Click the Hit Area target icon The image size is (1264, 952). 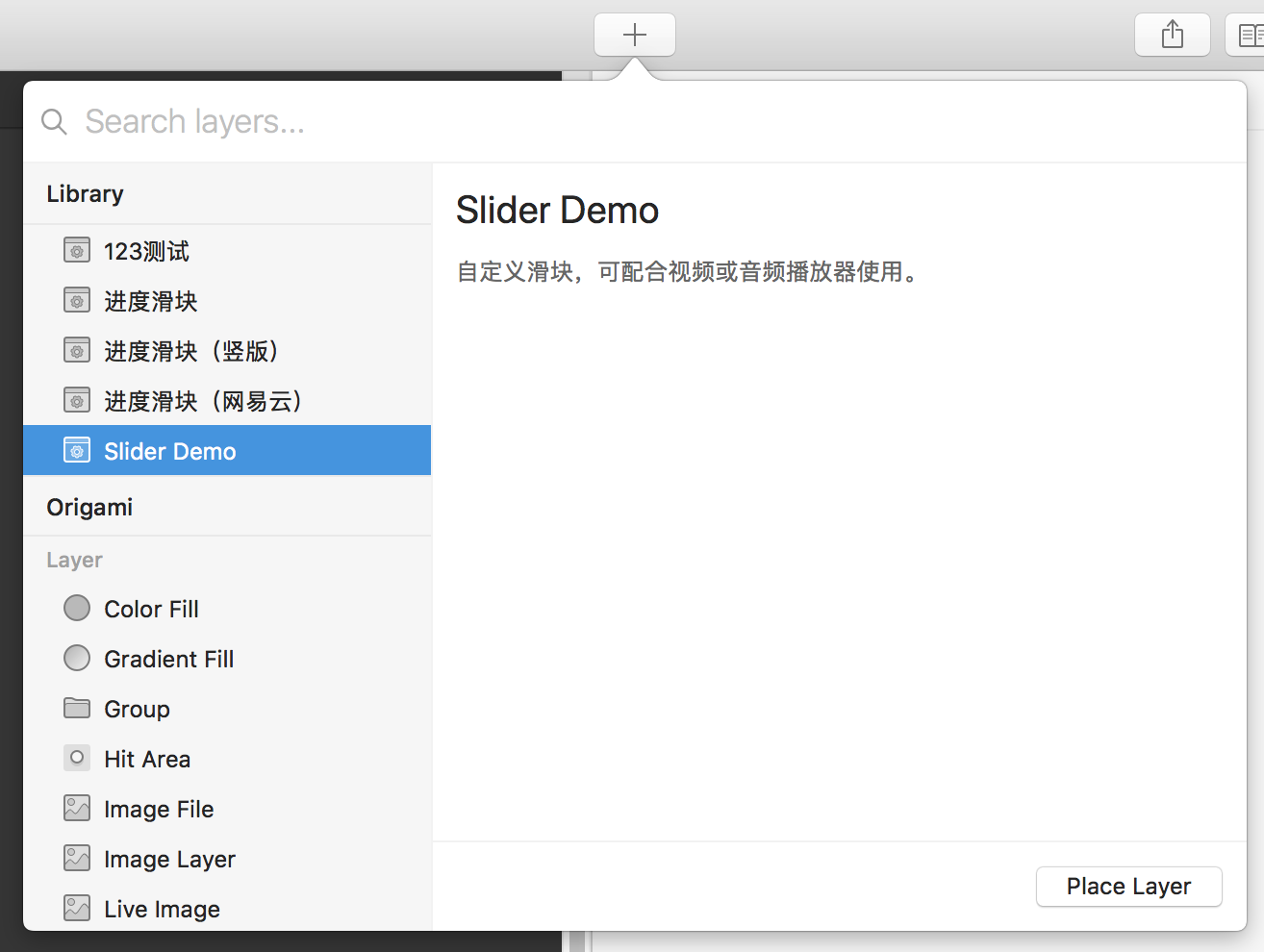pos(77,759)
